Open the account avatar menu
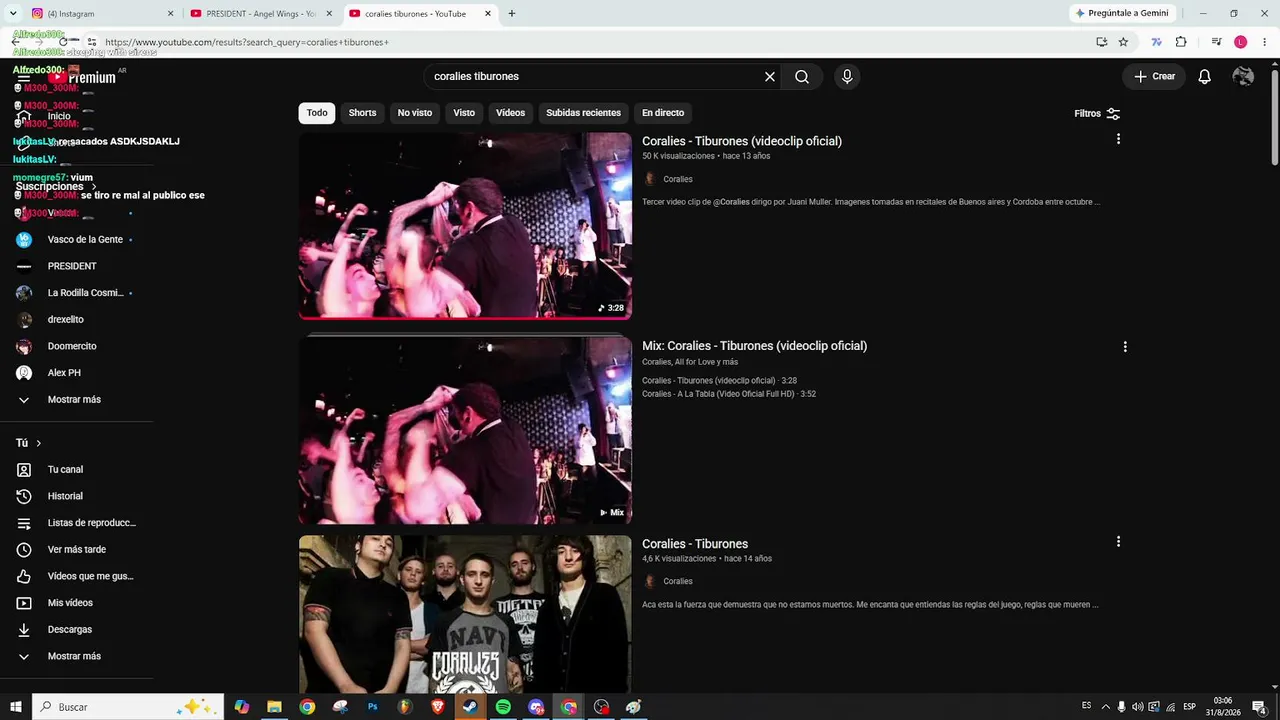 [1243, 77]
